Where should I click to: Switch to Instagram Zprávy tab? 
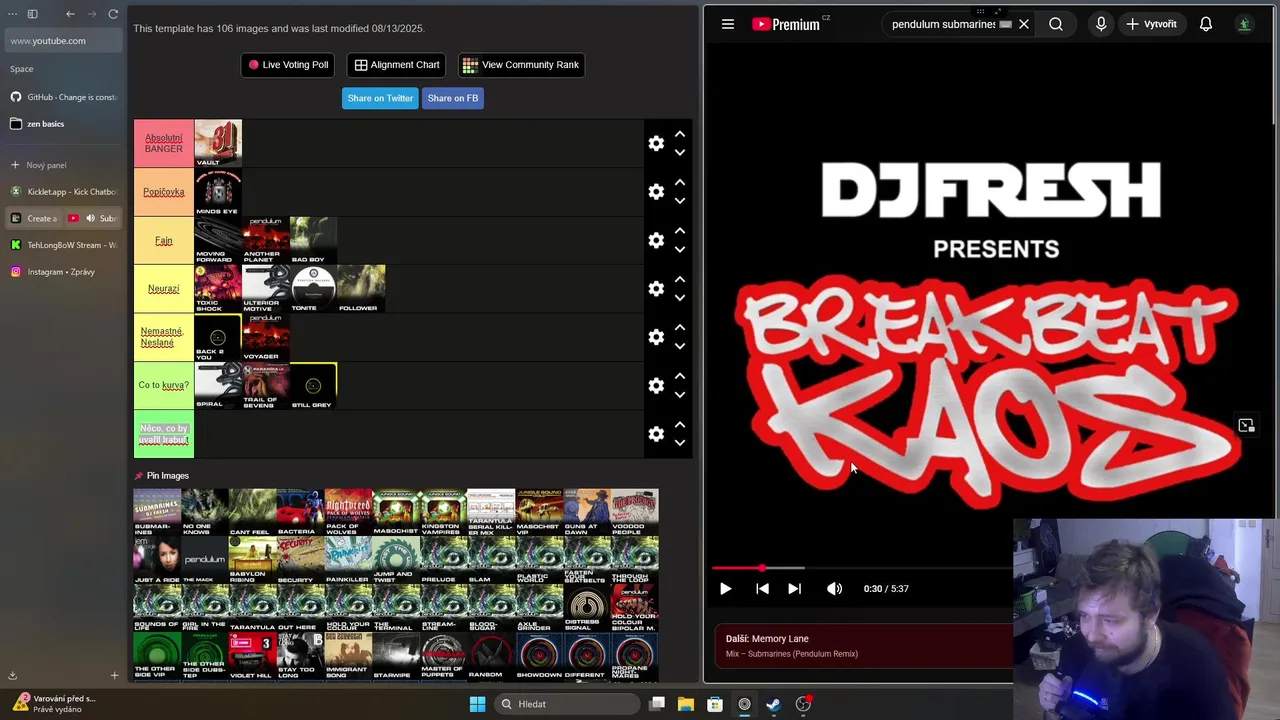(64, 272)
